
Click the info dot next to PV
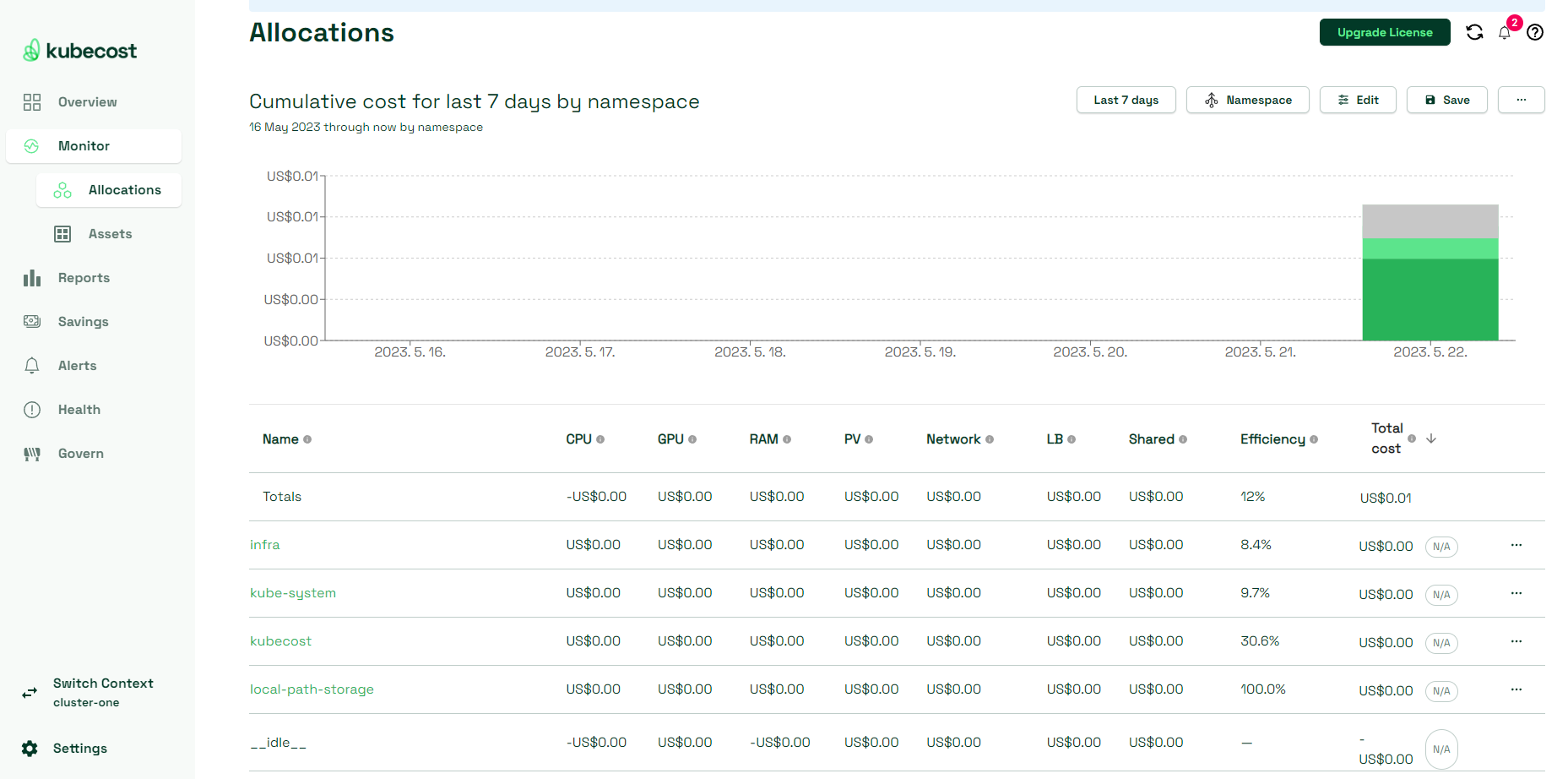(869, 439)
